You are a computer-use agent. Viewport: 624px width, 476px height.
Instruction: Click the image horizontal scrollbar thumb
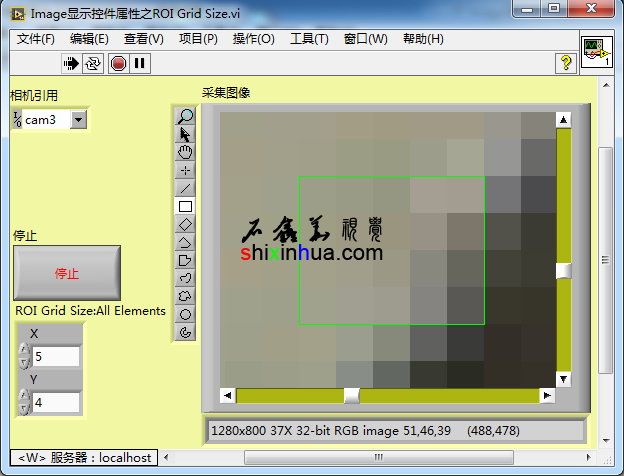[351, 395]
